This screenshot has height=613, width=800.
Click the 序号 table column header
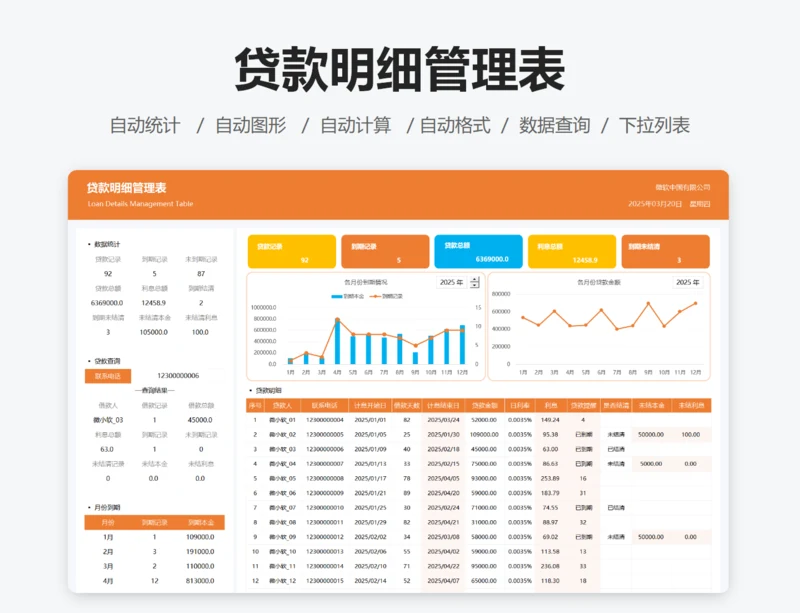click(x=255, y=406)
